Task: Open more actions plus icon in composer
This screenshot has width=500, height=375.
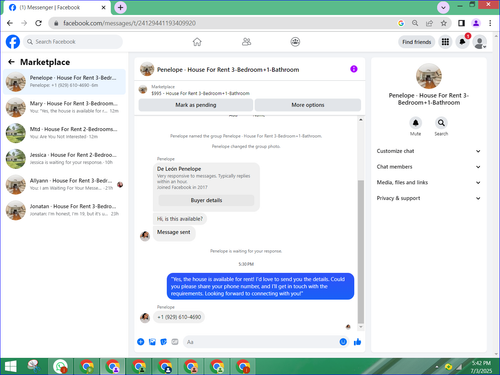Action: point(141,342)
